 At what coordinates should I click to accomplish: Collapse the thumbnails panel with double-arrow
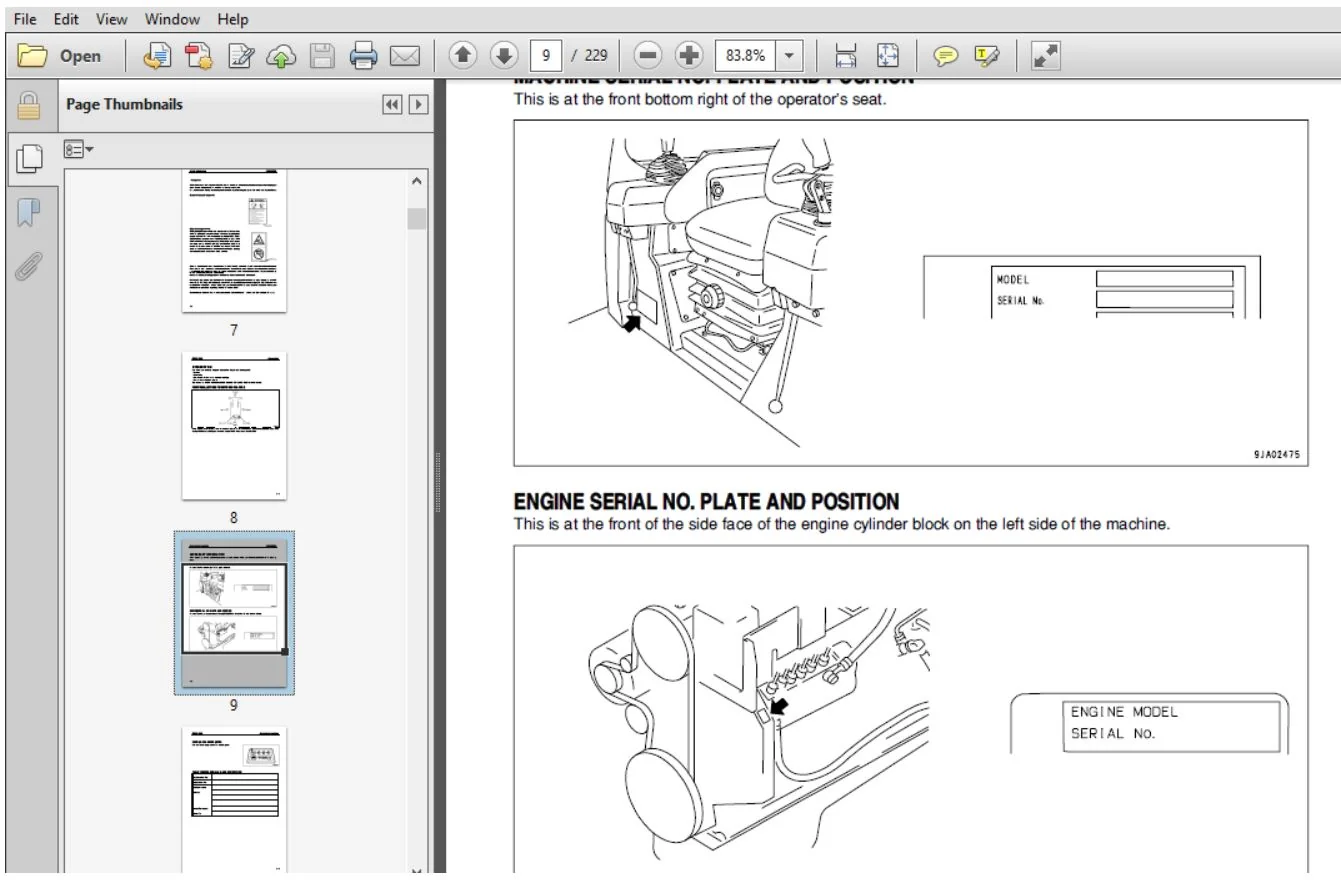pyautogui.click(x=392, y=105)
